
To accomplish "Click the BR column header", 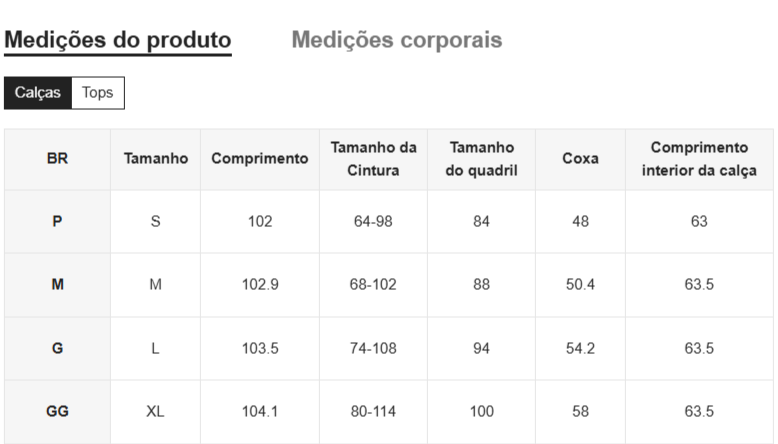I will click(57, 158).
